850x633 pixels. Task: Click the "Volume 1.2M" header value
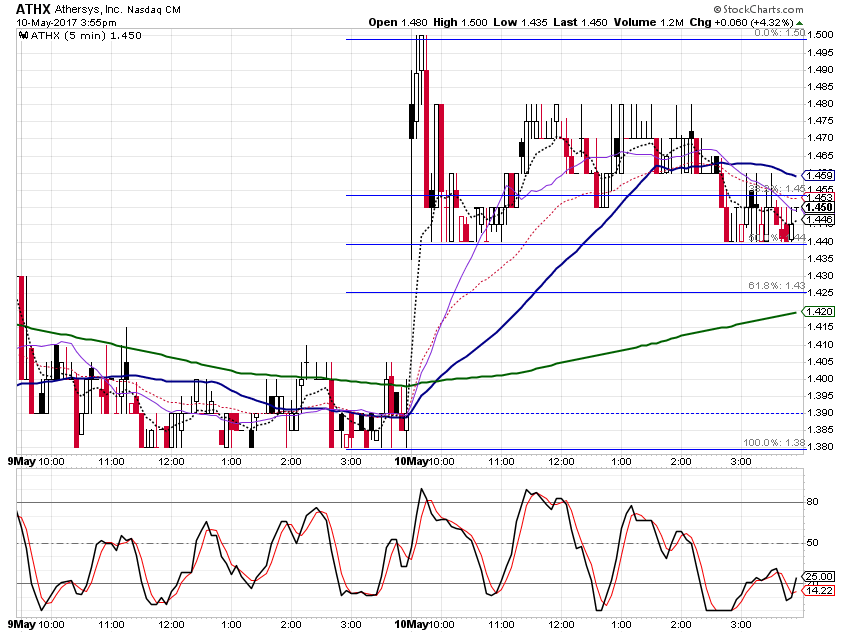tap(648, 23)
